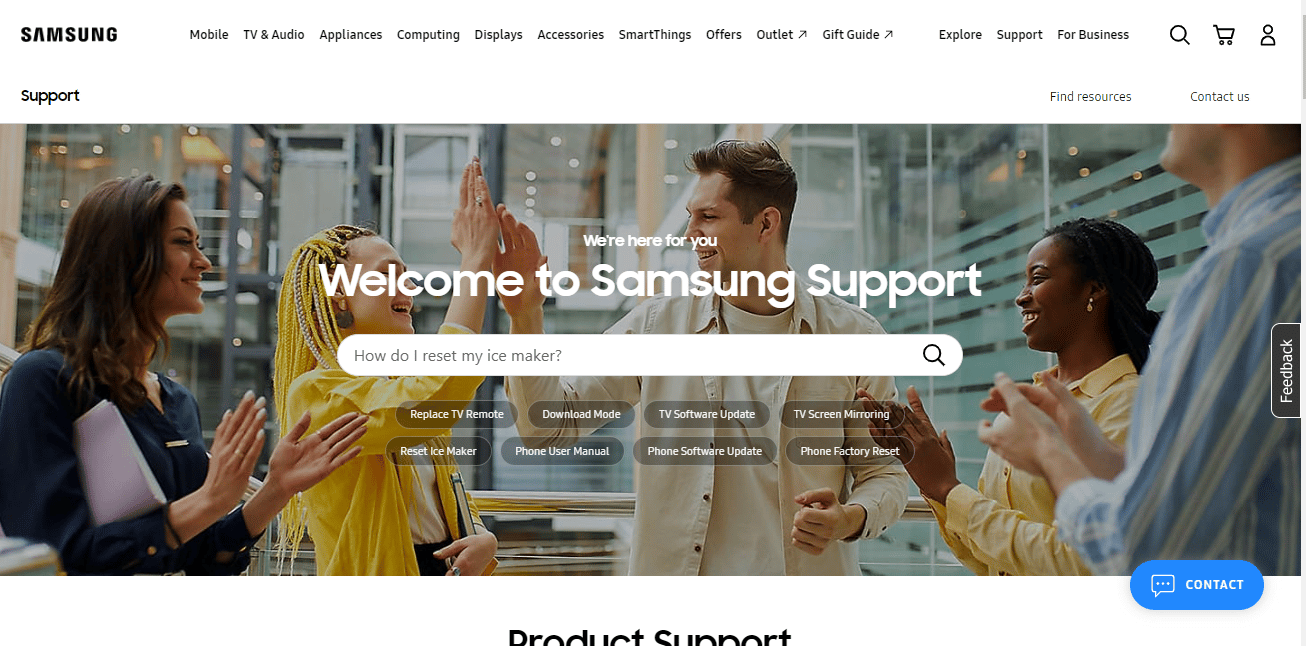Select the Phone Factory Reset chip
Viewport: 1306px width, 646px height.
(850, 451)
